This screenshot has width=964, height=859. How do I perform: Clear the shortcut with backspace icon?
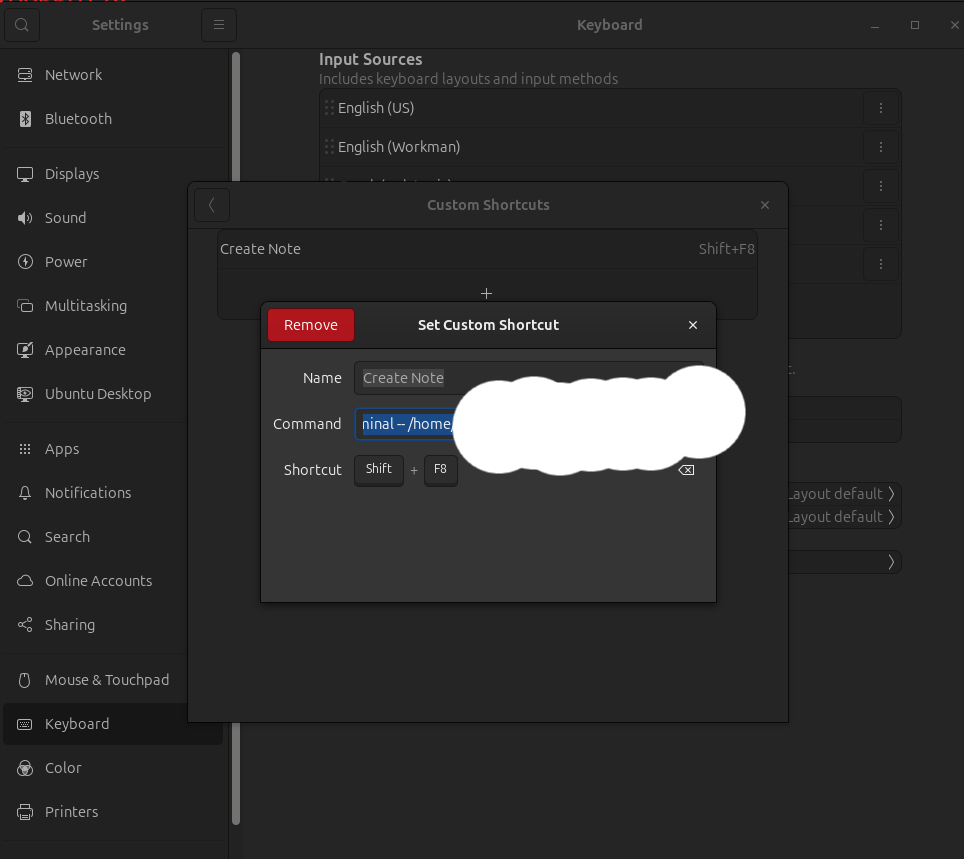(x=686, y=470)
